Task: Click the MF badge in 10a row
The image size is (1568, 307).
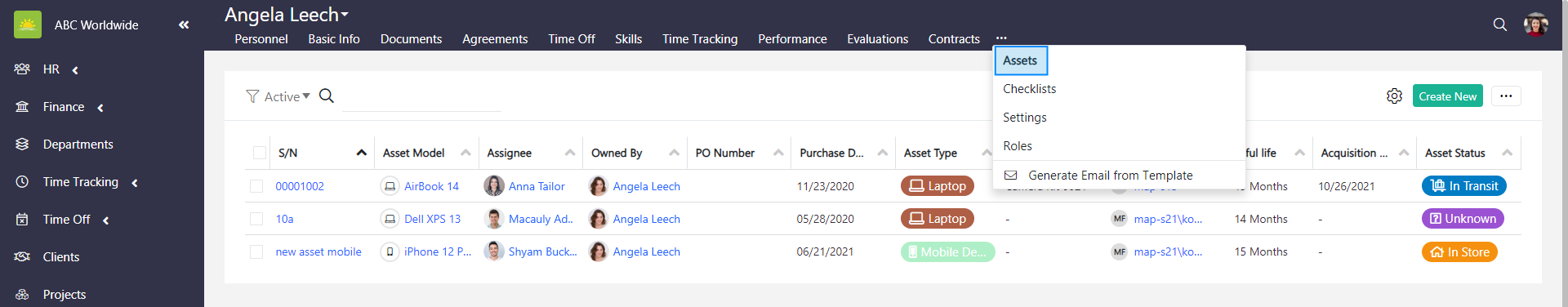Action: click(x=1119, y=219)
